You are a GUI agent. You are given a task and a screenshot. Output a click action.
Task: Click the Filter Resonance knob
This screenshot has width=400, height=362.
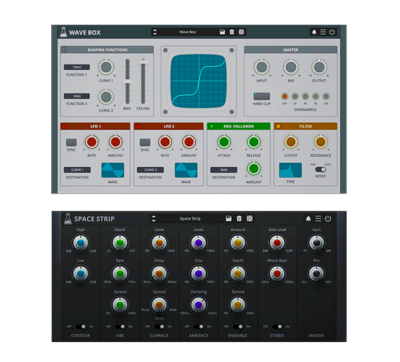[321, 142]
